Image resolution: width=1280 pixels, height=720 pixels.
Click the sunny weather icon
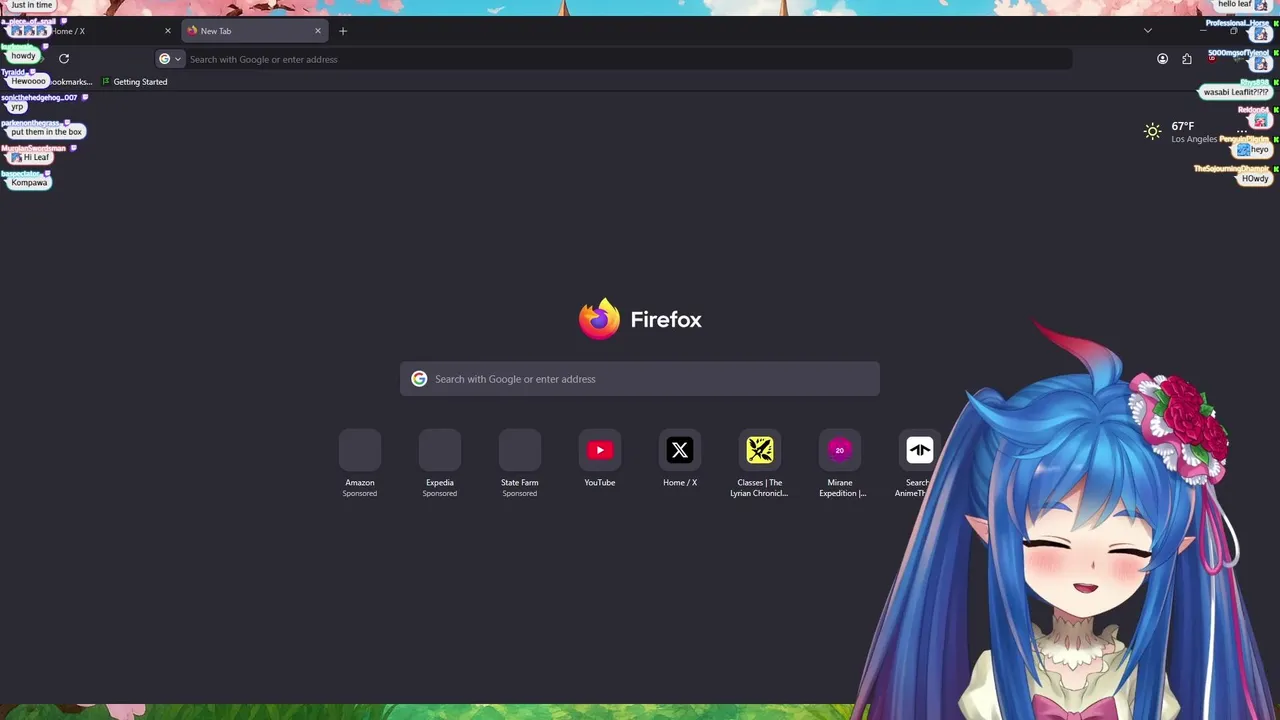pyautogui.click(x=1153, y=131)
